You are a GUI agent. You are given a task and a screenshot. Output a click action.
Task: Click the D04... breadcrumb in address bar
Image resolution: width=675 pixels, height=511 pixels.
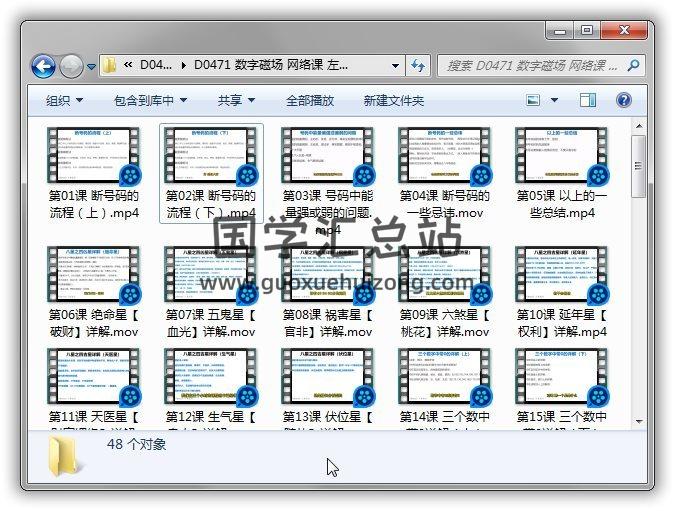155,66
